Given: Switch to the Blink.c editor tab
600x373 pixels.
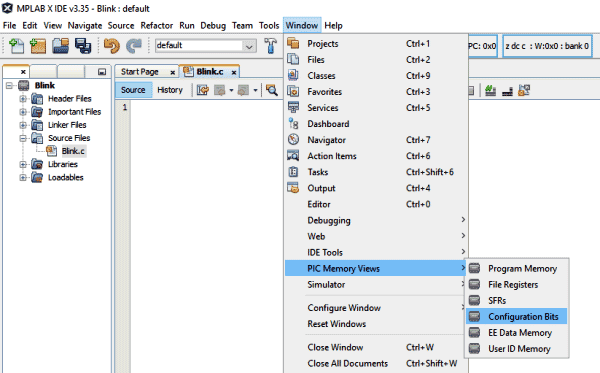Looking at the screenshot, I should pyautogui.click(x=210, y=72).
